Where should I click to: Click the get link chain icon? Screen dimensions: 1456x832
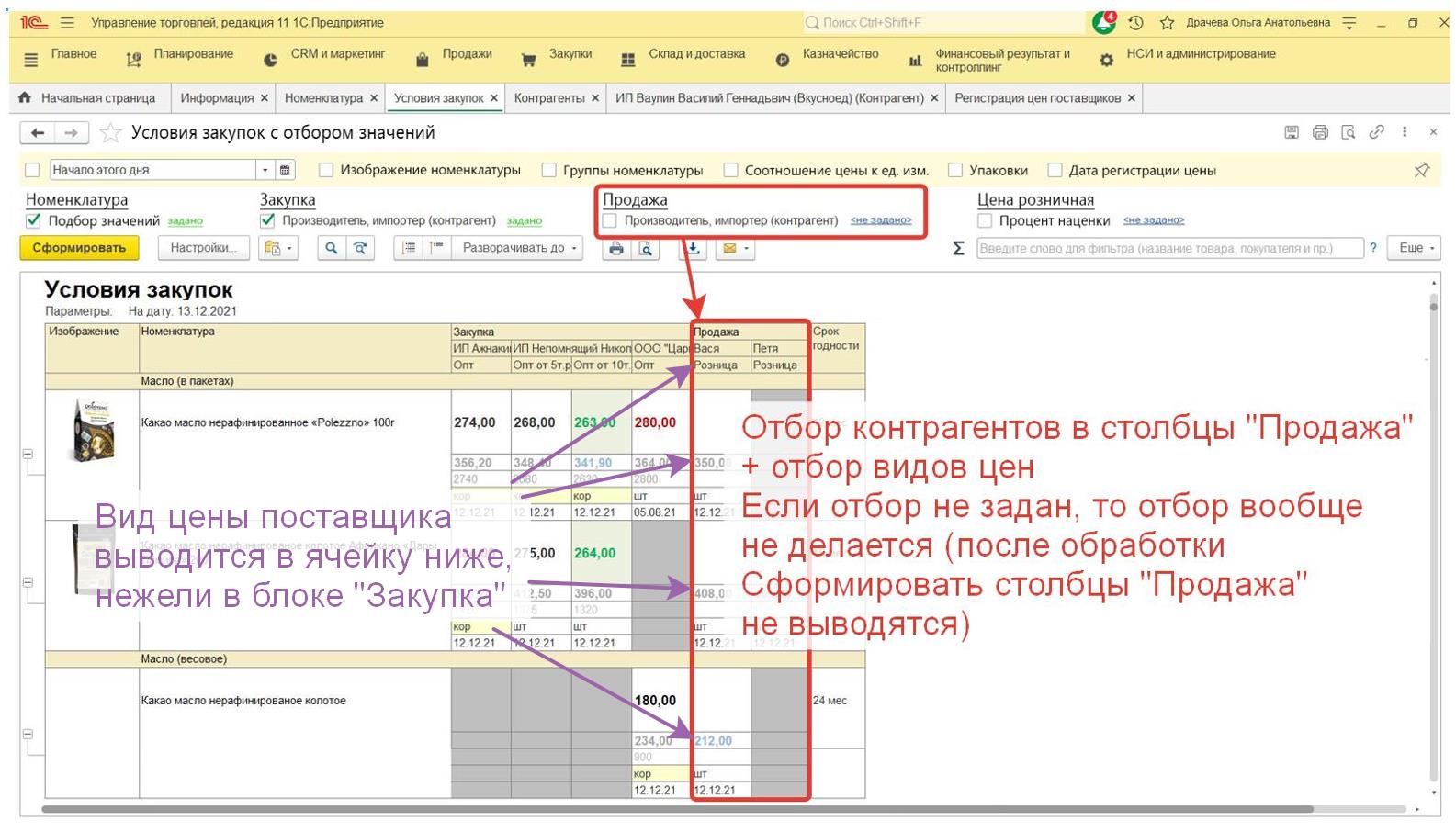tap(1376, 132)
